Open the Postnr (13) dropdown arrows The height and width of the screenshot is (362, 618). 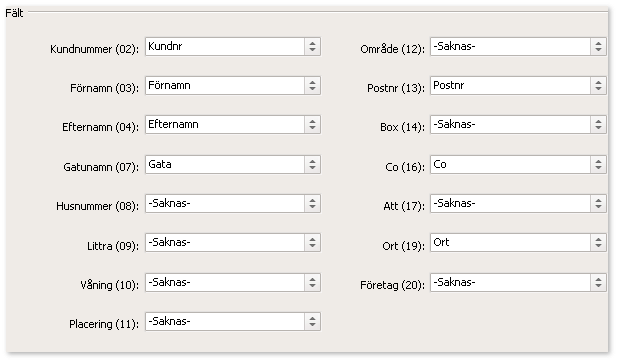coord(598,86)
